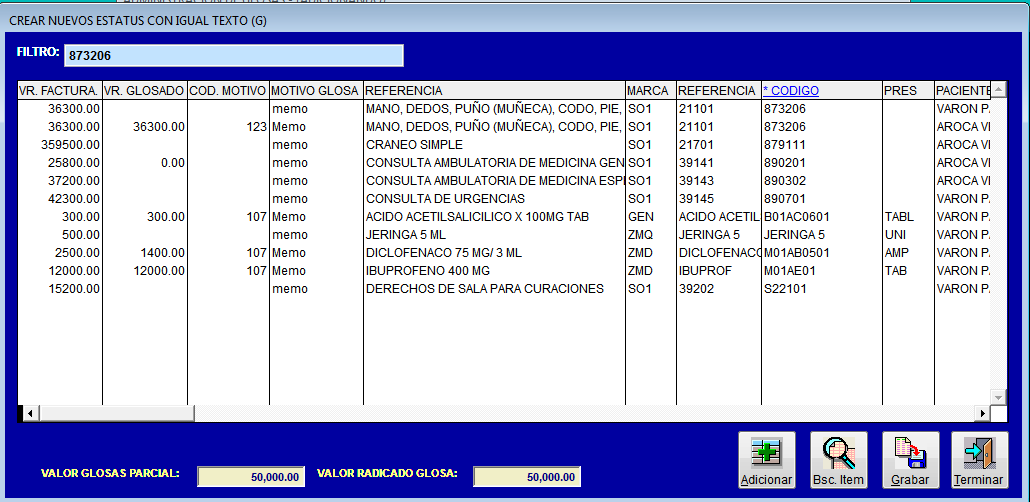This screenshot has width=1030, height=502.
Task: Click the horizontal scrollbar right arrow
Action: pyautogui.click(x=983, y=413)
